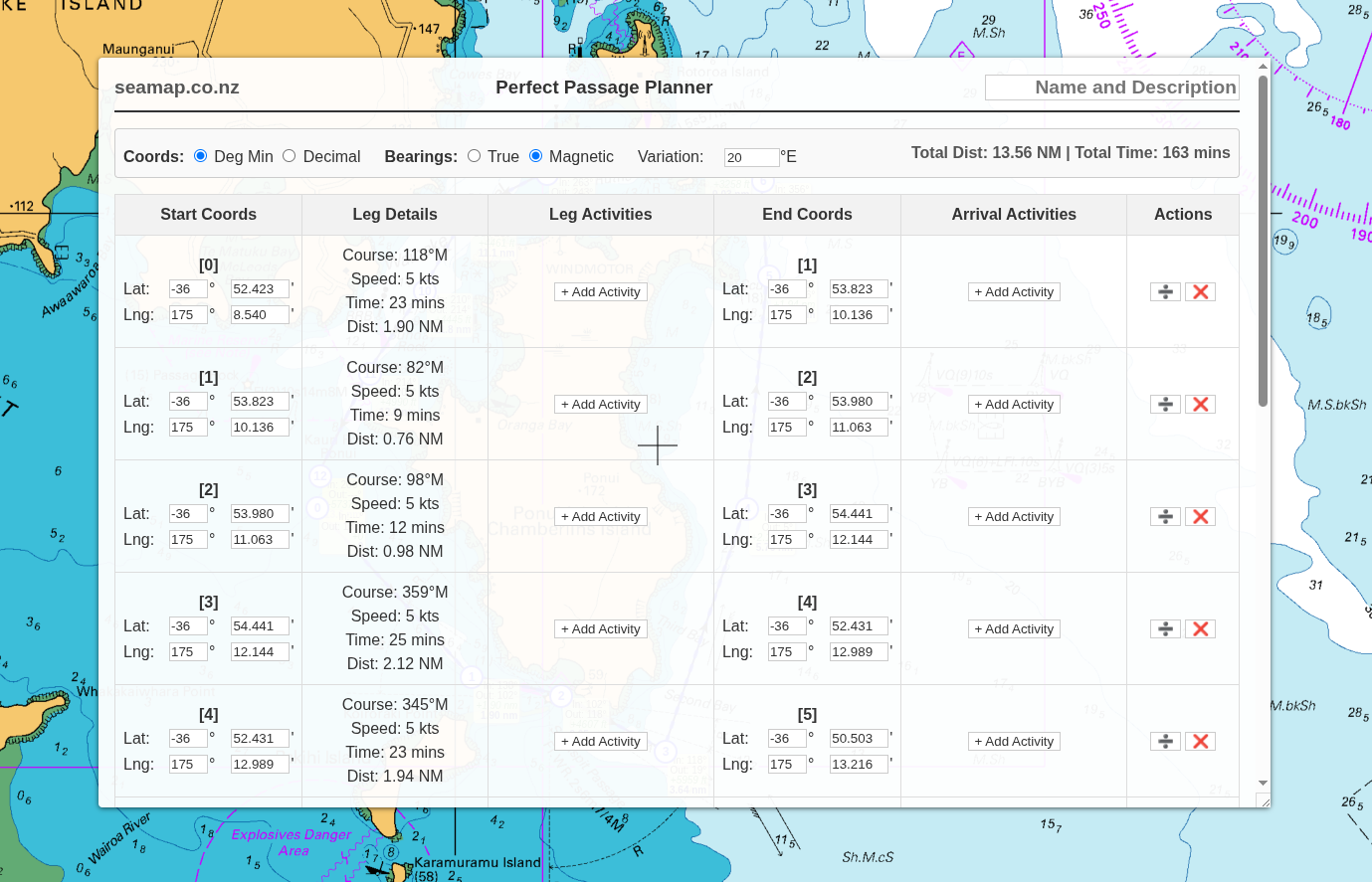
Task: Split leg 3 using its divide icon
Action: [1165, 628]
